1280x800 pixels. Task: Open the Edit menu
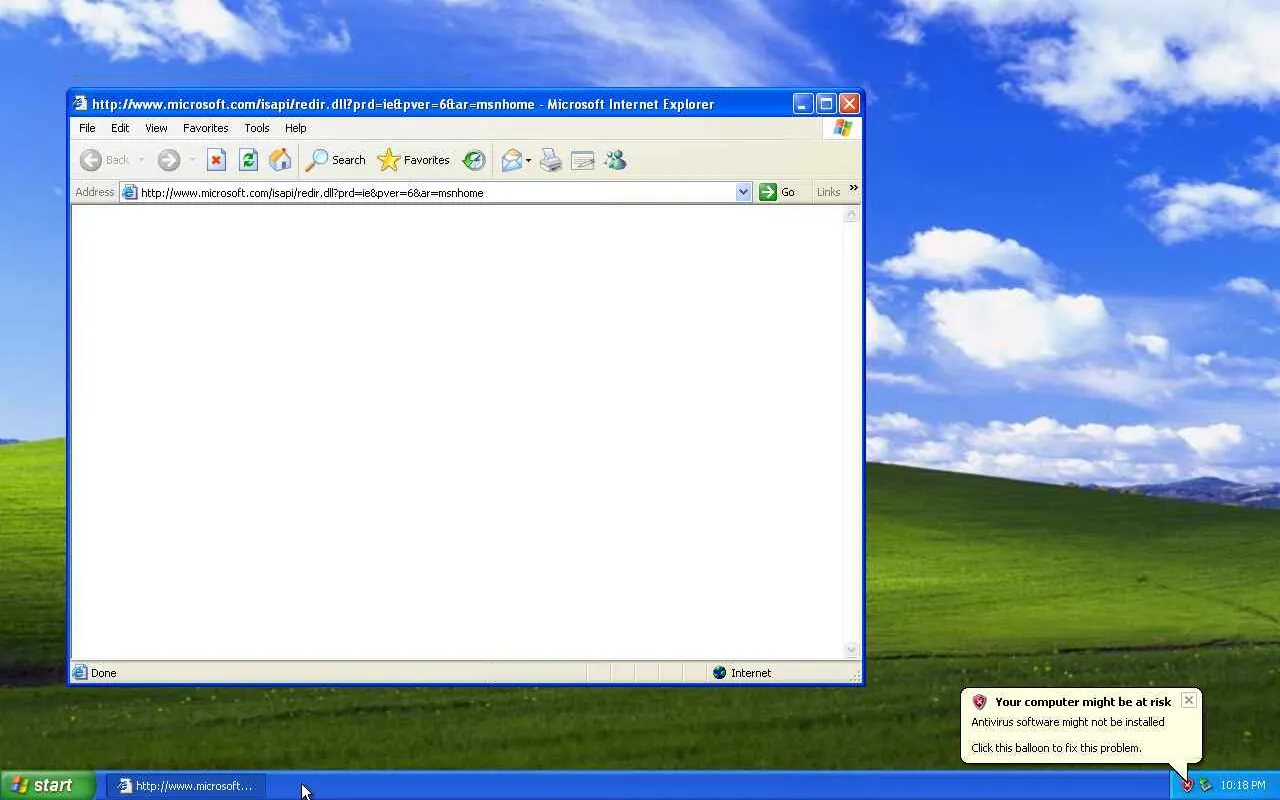tap(120, 128)
